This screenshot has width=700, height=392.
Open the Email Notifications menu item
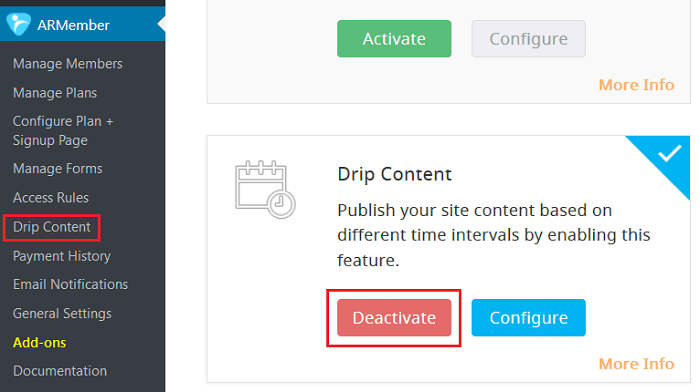[x=71, y=284]
